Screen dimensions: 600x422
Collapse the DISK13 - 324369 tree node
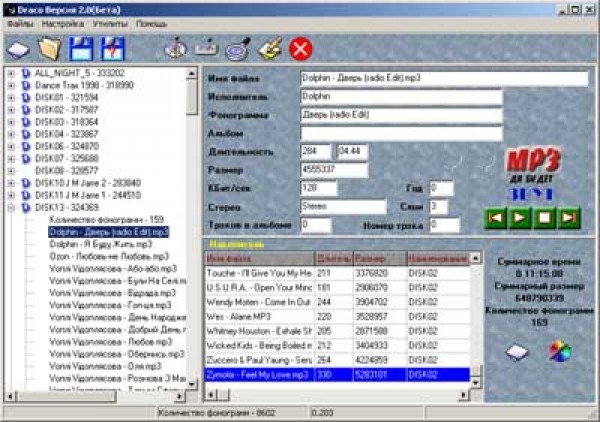click(11, 207)
